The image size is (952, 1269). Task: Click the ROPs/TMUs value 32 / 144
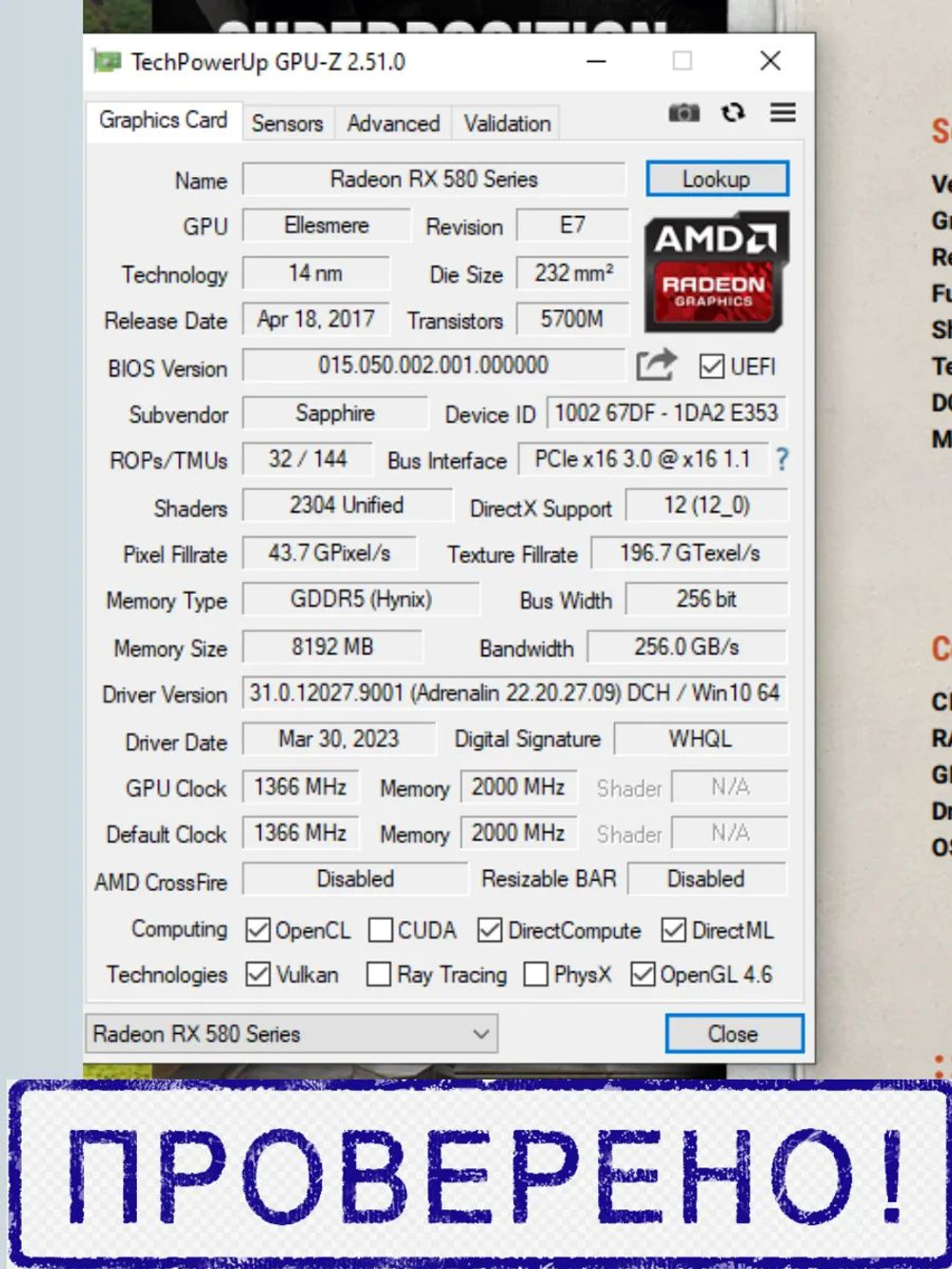(x=307, y=459)
